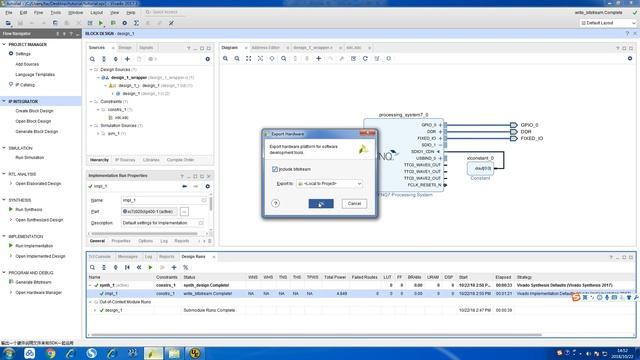Click Generate Block Design
The height and width of the screenshot is (360, 640).
37,132
